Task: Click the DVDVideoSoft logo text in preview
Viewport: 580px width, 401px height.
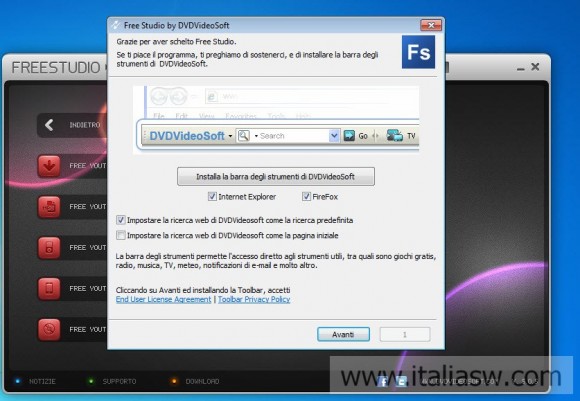Action: click(187, 136)
